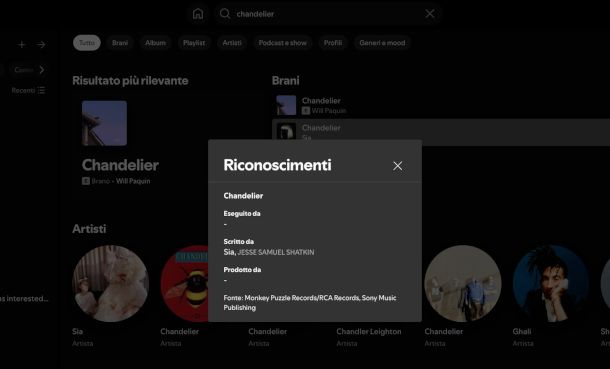Open the Recenti list sort icon
Viewport: 610px width, 369px height.
click(x=42, y=90)
